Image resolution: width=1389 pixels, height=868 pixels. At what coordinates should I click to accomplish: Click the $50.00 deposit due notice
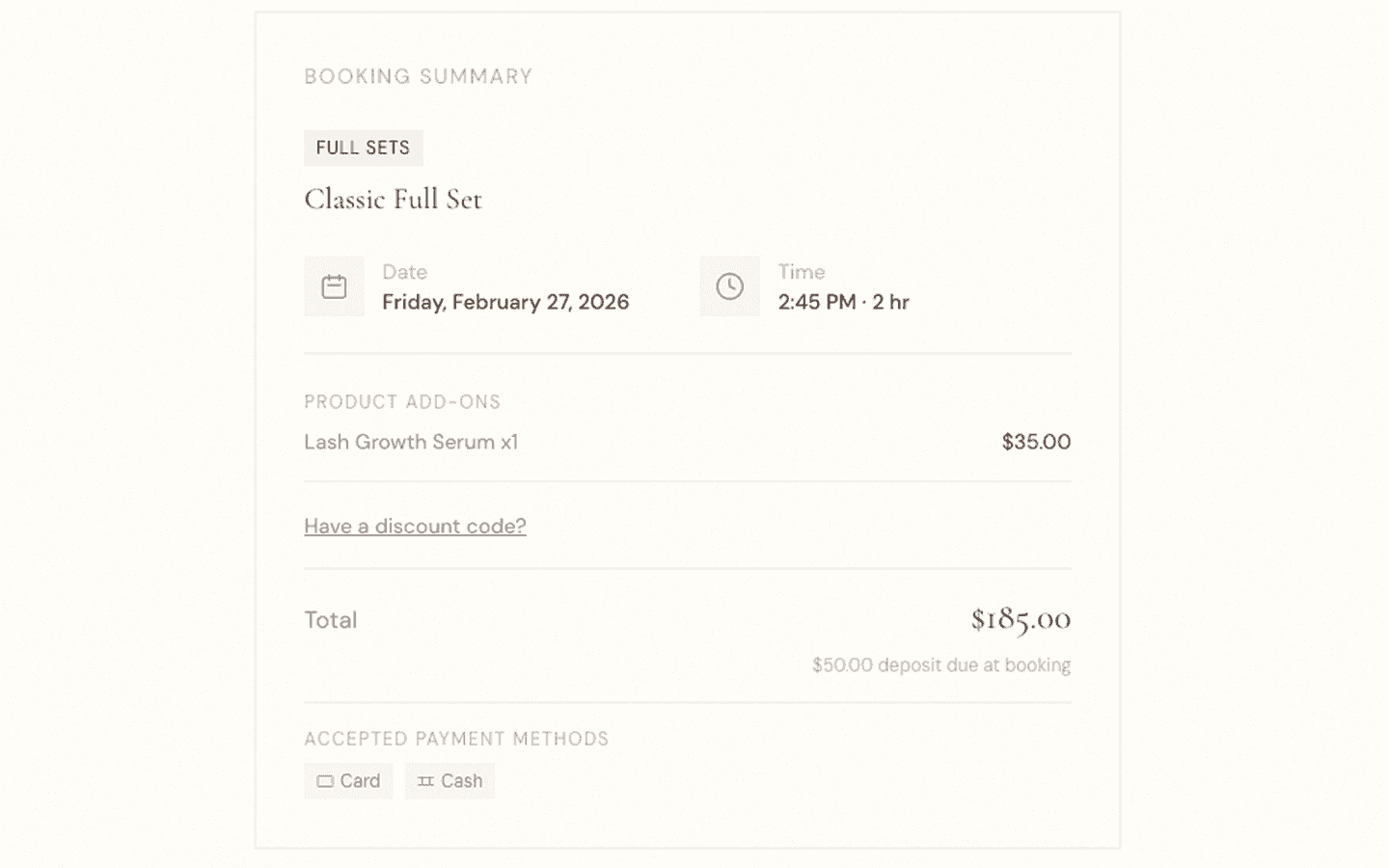click(940, 665)
